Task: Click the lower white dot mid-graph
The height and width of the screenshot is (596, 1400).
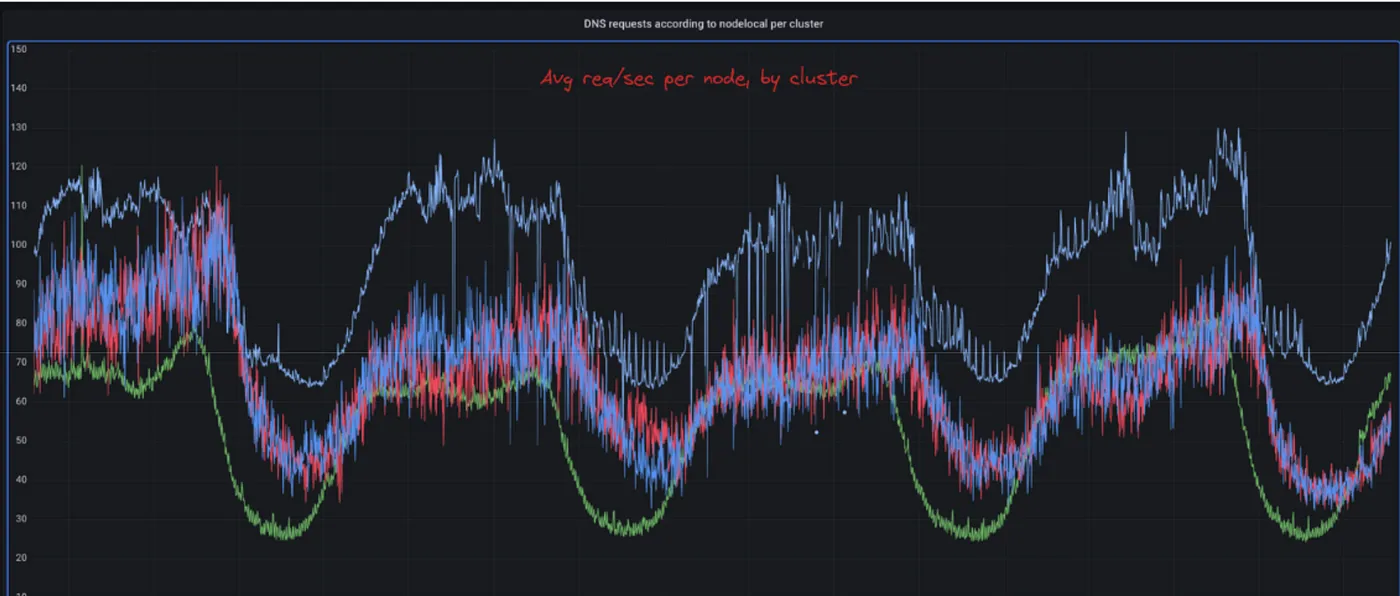Action: [x=816, y=432]
